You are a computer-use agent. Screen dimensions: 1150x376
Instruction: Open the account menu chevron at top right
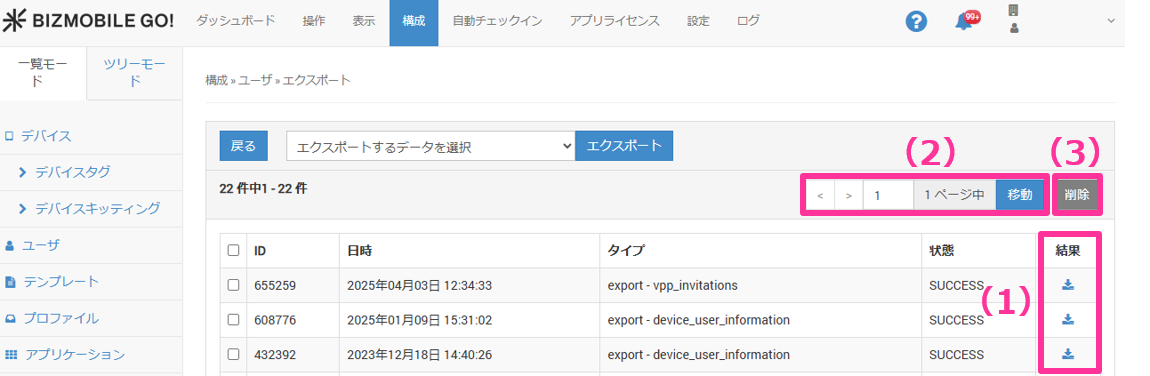(1110, 21)
